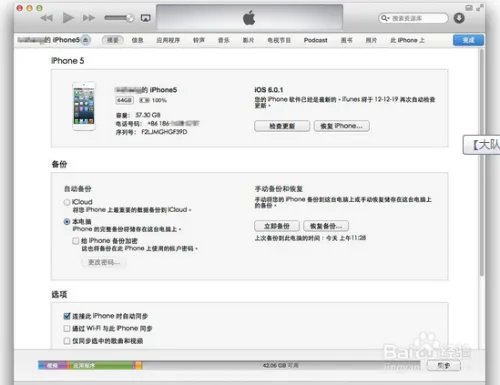Click the 同步 sync button
This screenshot has height=385, width=500.
pos(444,366)
